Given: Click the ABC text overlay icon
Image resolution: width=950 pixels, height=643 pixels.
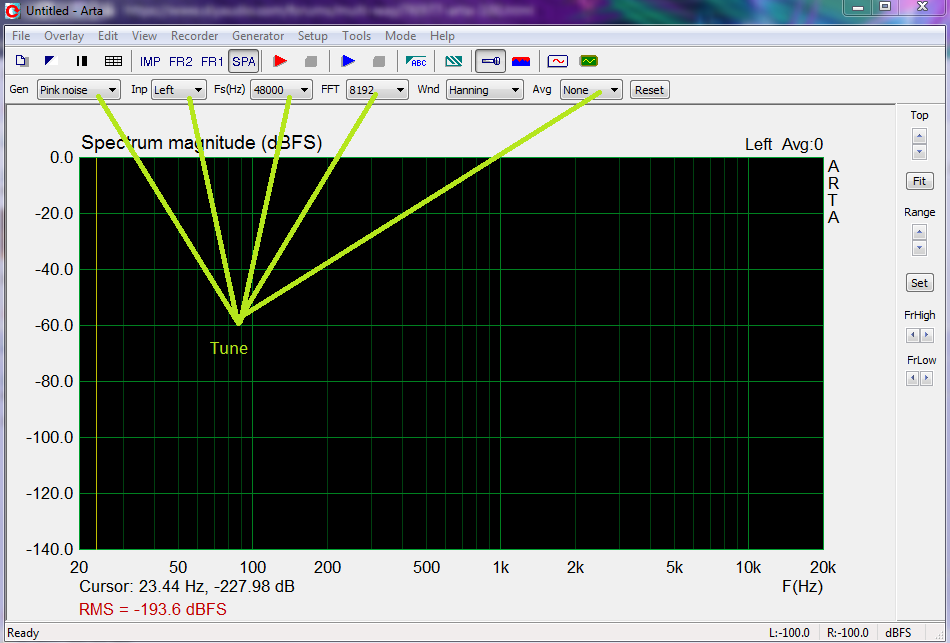Looking at the screenshot, I should [416, 61].
